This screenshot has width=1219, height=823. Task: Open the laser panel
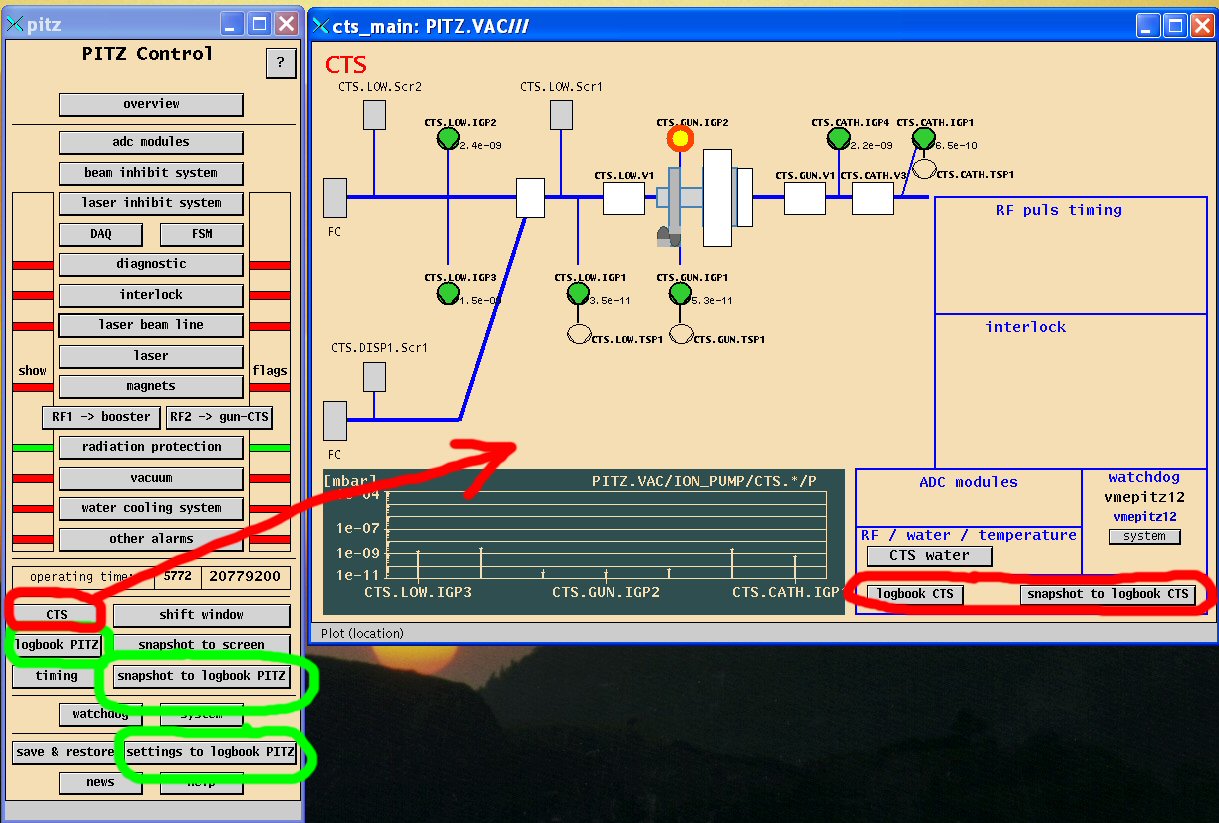(x=151, y=356)
